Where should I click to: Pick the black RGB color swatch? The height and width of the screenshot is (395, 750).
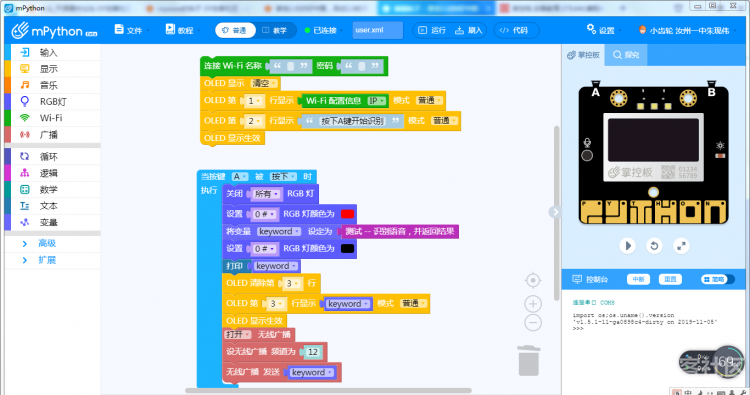(347, 249)
